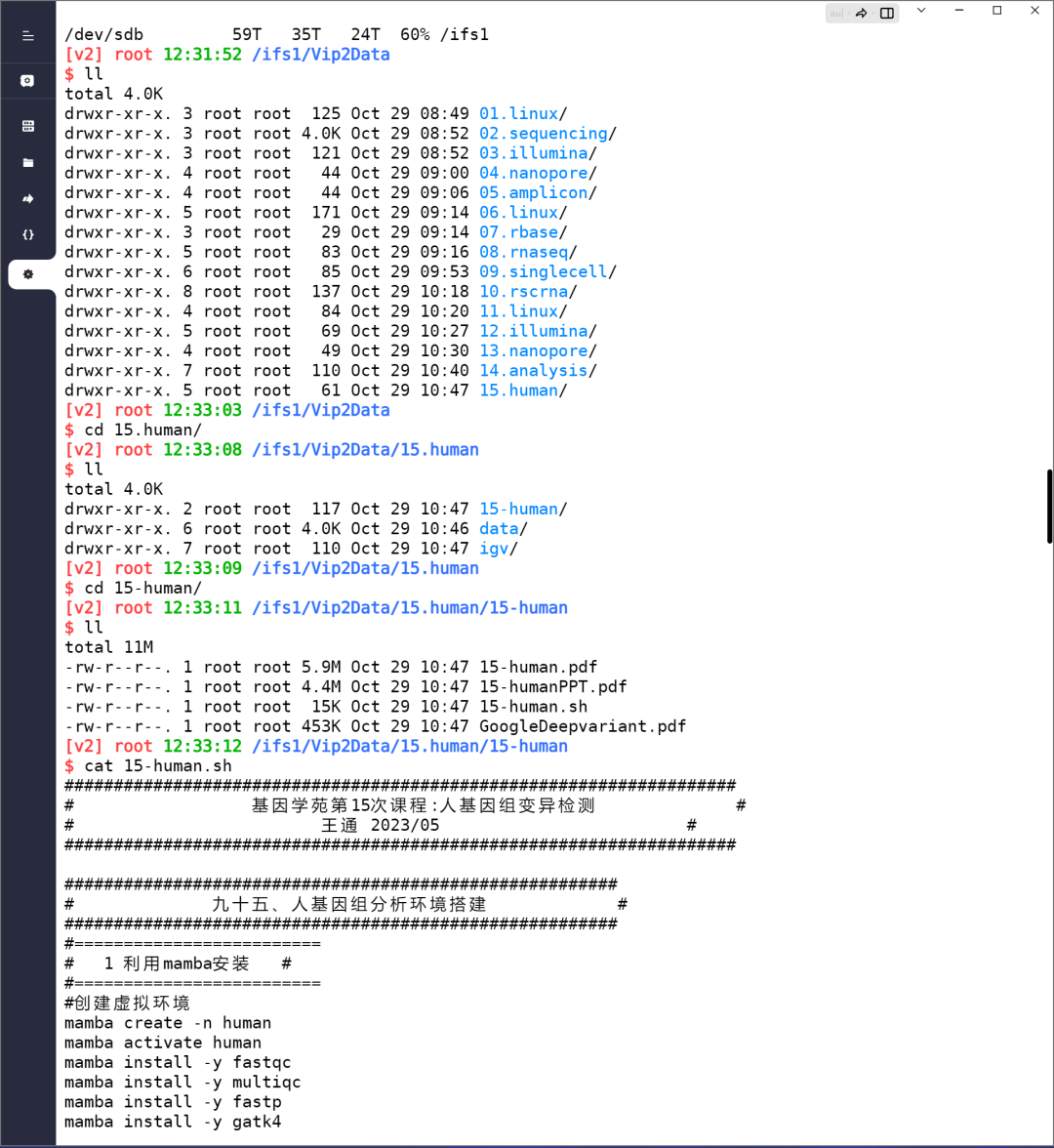Click the GoogleDeepvariant.pdf file name
Image resolution: width=1054 pixels, height=1148 pixels.
coord(583,726)
